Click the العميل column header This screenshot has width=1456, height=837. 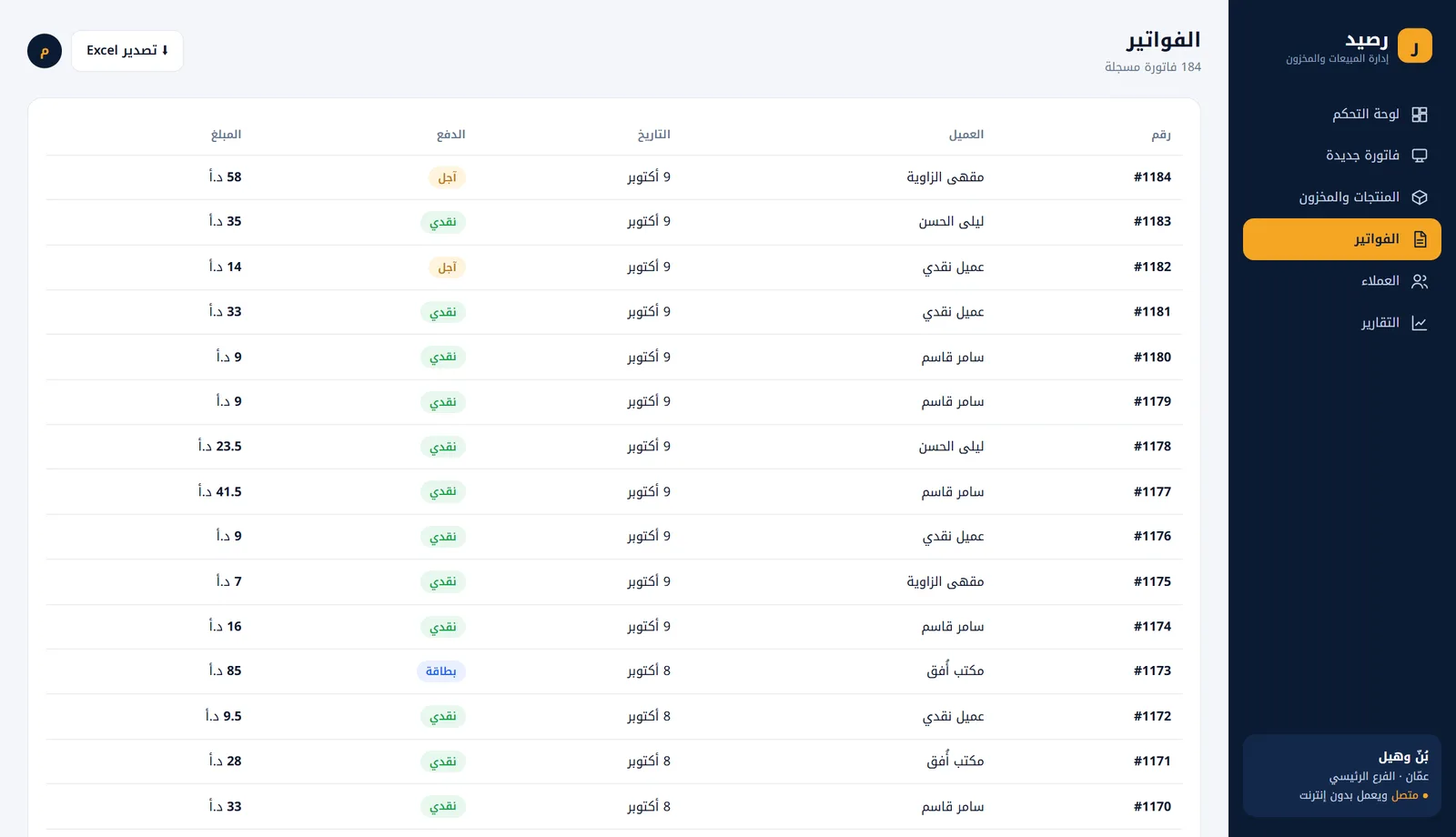(966, 135)
